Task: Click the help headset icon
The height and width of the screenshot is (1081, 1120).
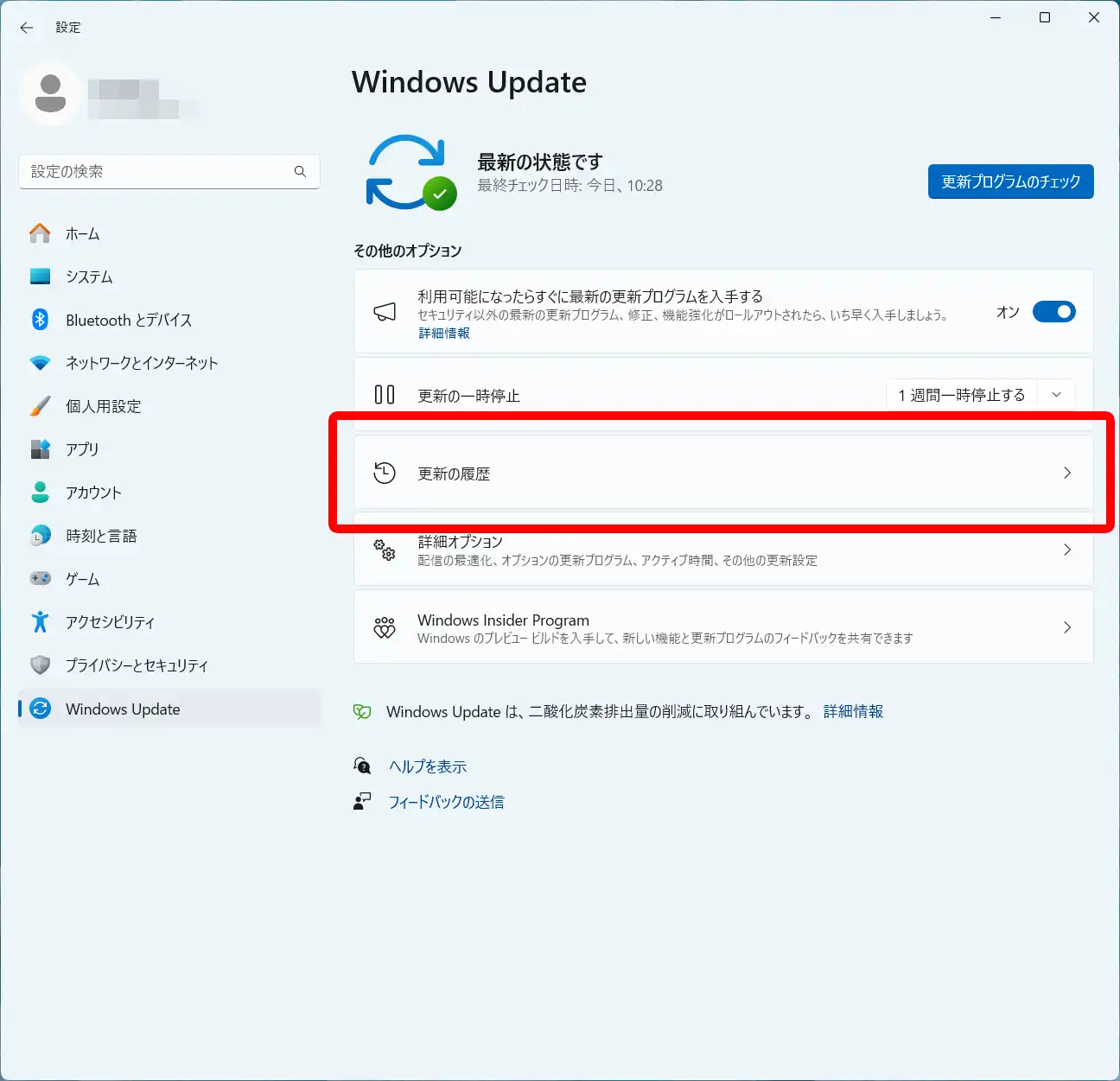Action: click(x=362, y=766)
